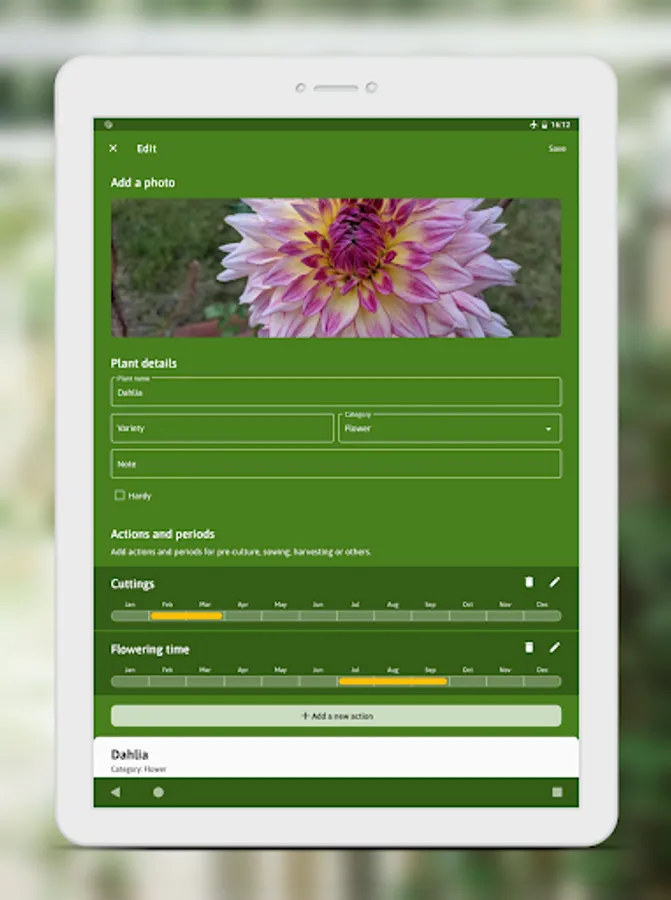Click the Dec segment in Cuttings timeline
This screenshot has height=900, width=671.
pyautogui.click(x=542, y=616)
